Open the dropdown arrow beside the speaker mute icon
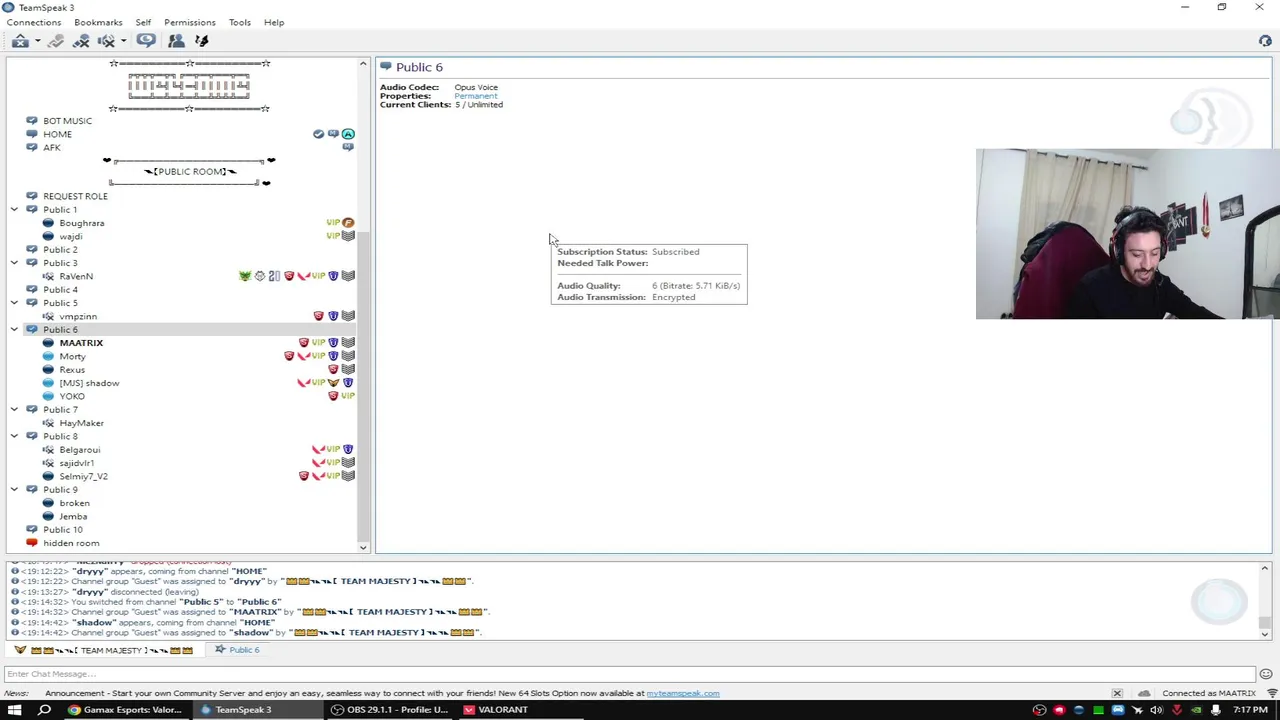Screen dimensions: 1280x720 pos(123,41)
